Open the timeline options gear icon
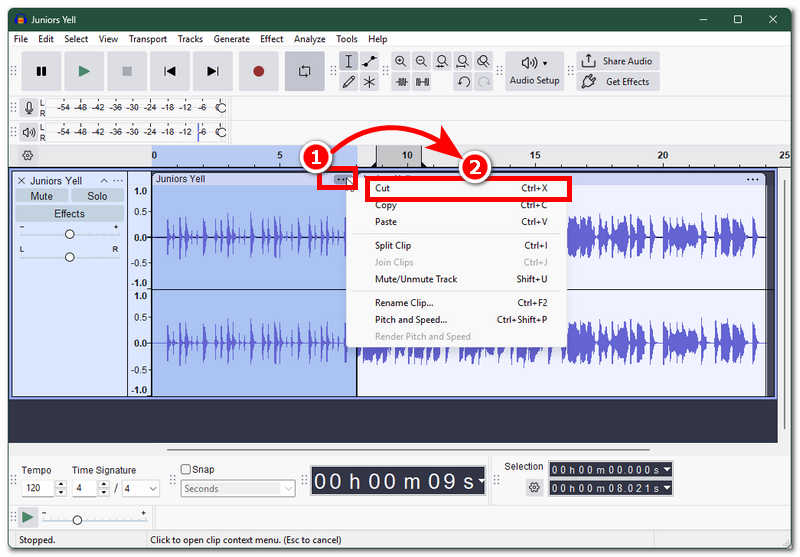The height and width of the screenshot is (557, 800). 28,156
